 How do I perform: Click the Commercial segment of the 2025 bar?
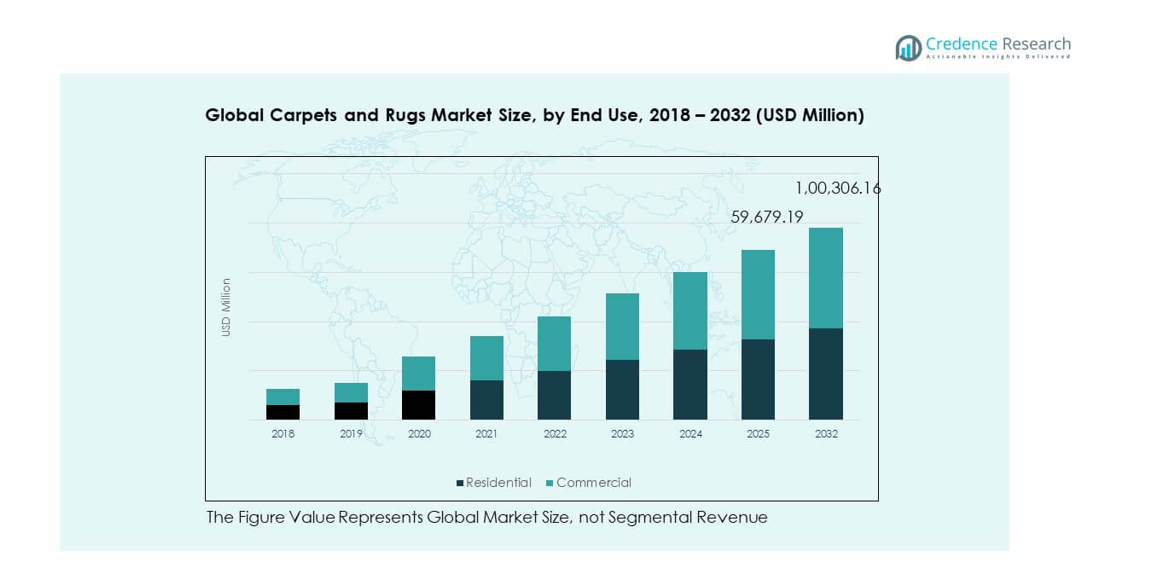click(x=758, y=294)
